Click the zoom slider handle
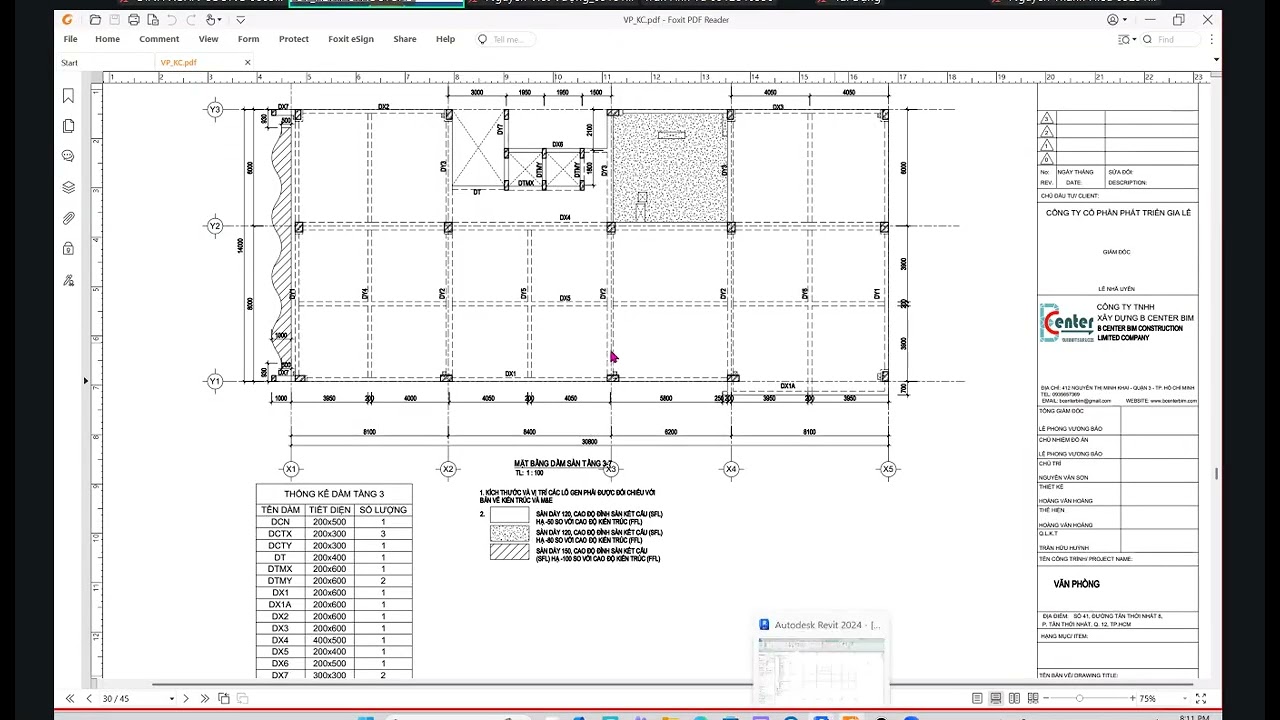1280x720 pixels. (x=1079, y=698)
